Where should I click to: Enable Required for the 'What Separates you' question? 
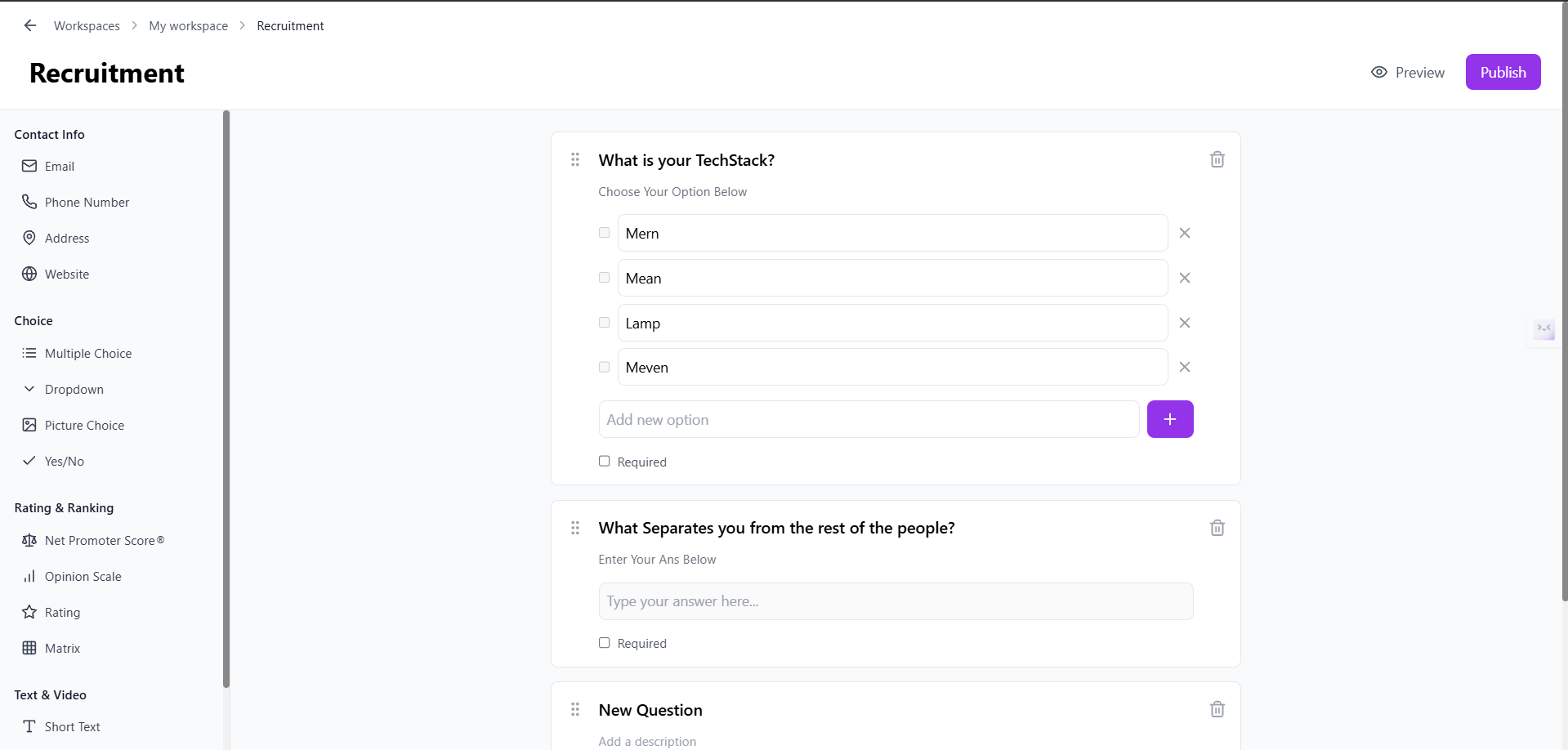click(x=605, y=643)
